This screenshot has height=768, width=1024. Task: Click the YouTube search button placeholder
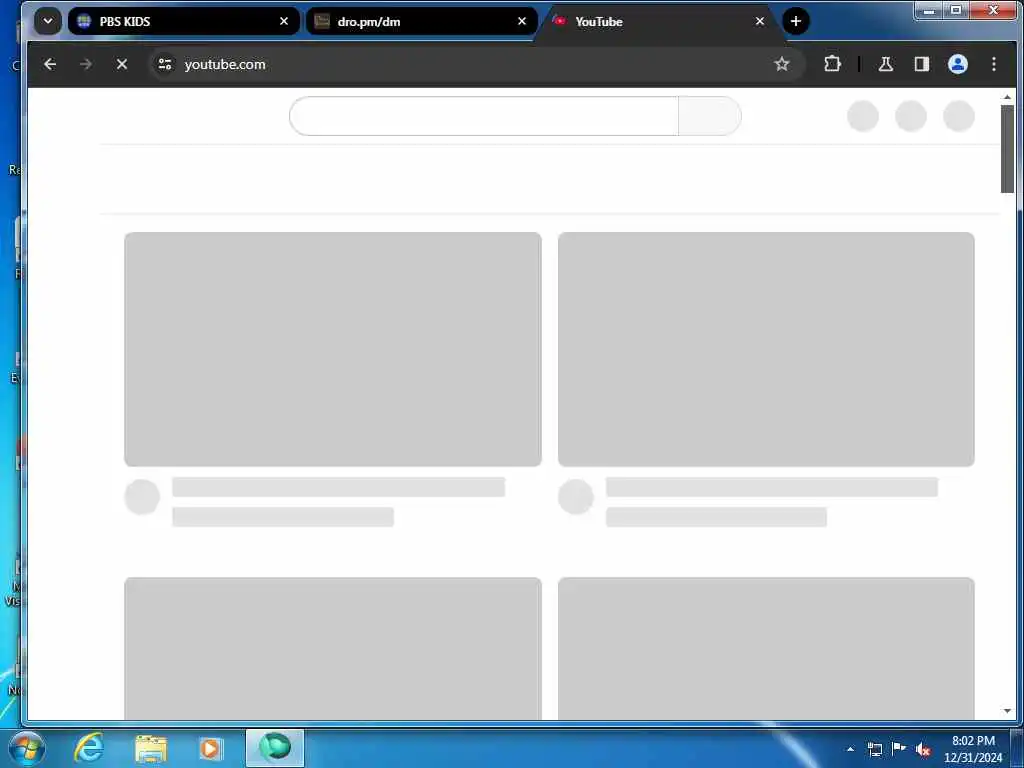coord(710,116)
